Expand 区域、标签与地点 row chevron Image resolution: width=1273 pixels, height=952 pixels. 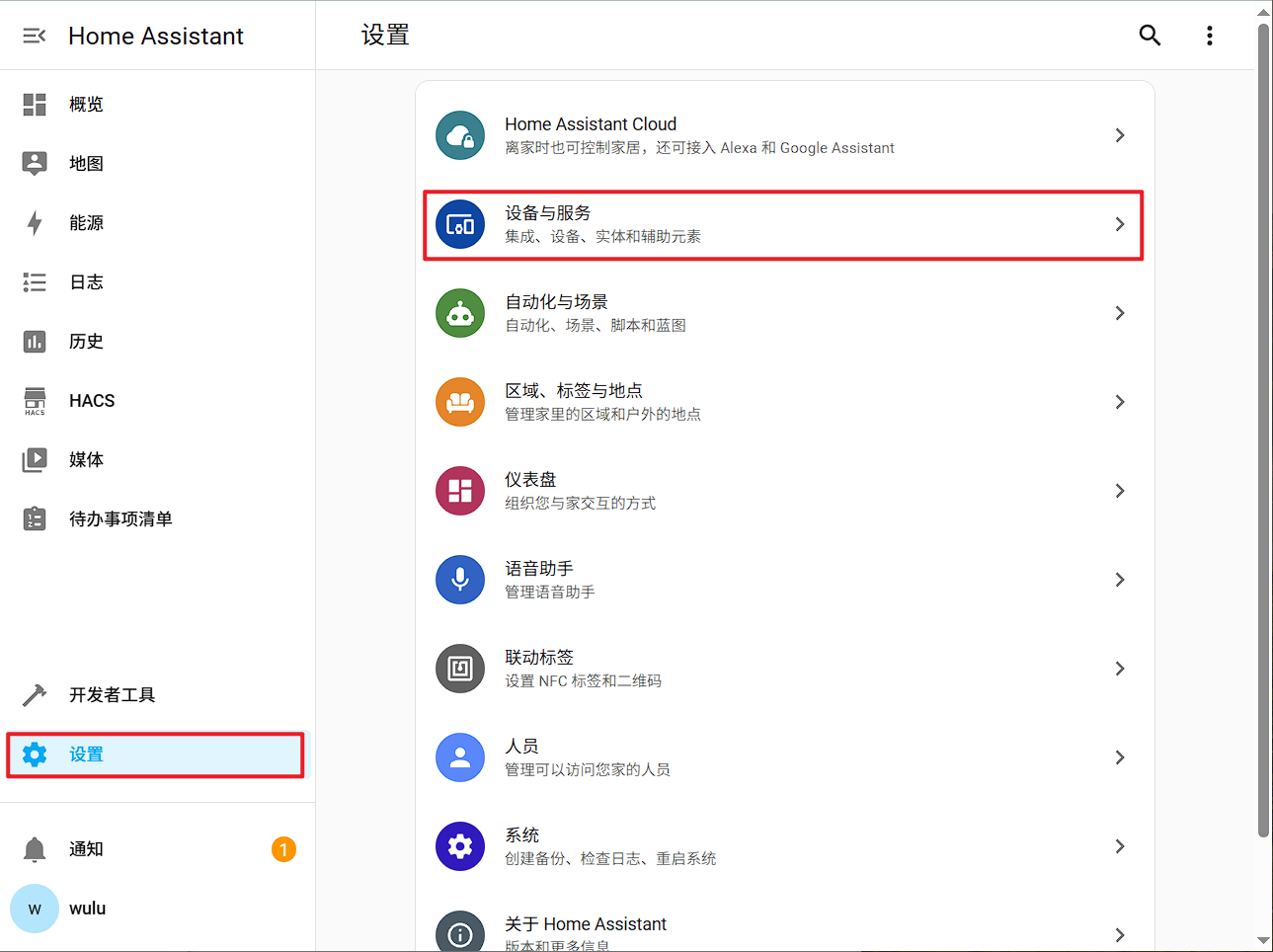pos(1120,402)
